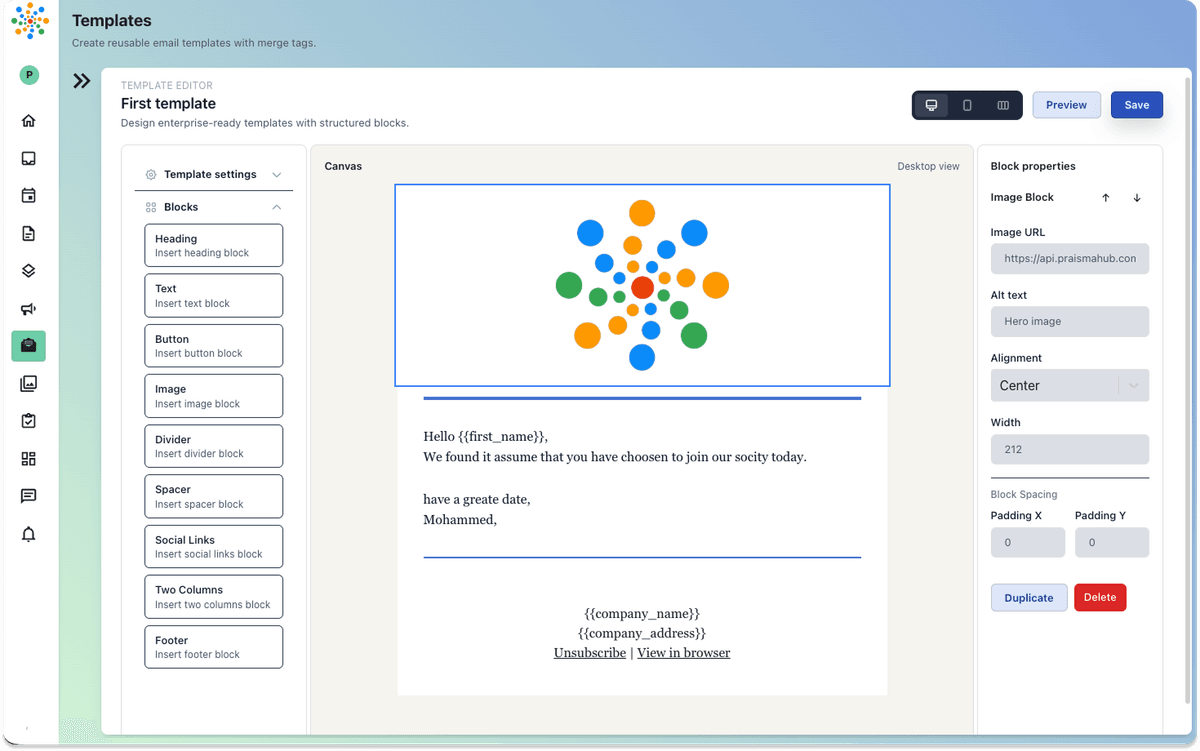Move Image Block up with arrow
The image size is (1200, 751).
1105,198
